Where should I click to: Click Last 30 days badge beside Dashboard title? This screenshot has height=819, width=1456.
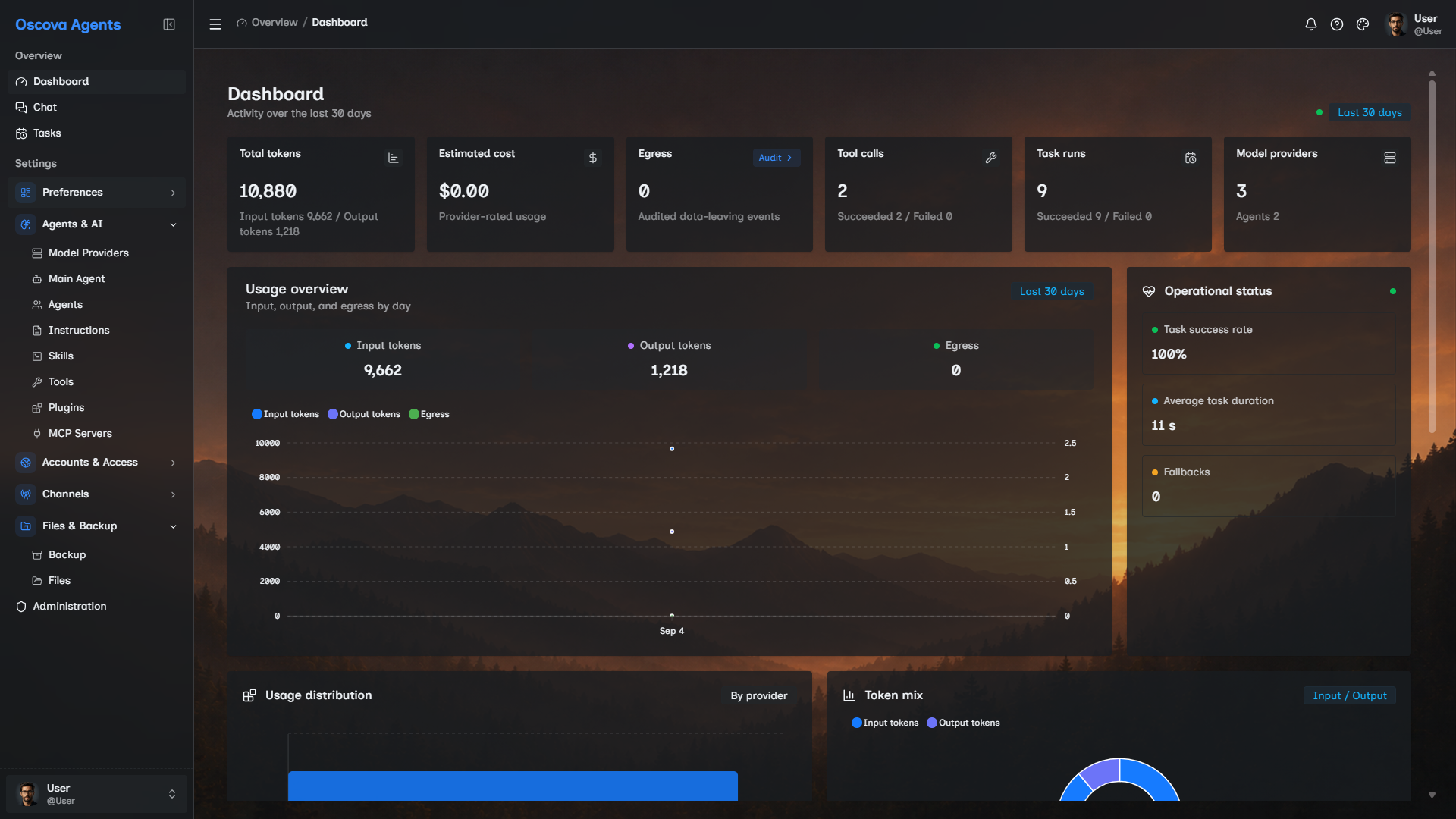(1370, 112)
